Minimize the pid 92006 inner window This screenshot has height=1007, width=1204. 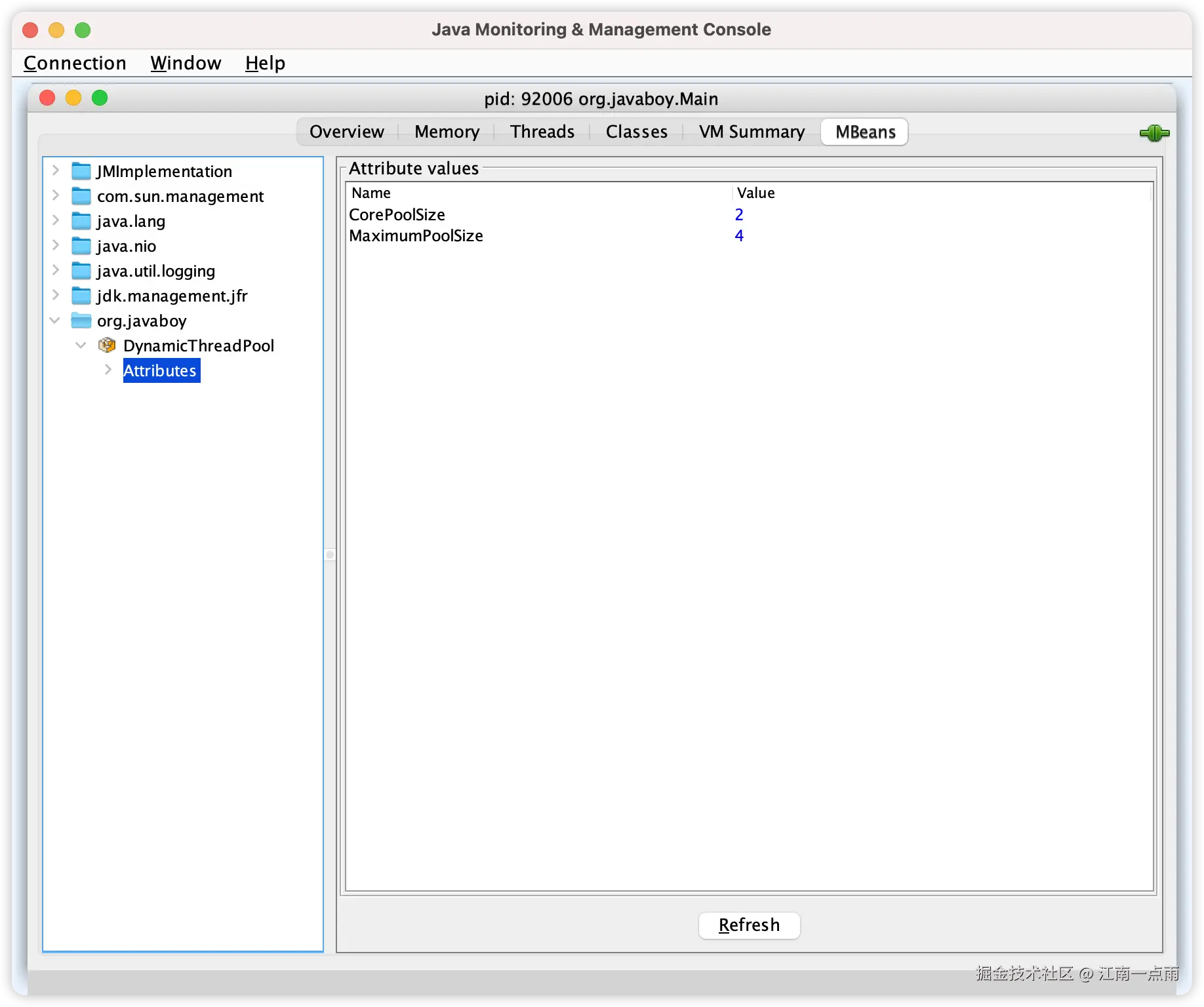point(73,98)
